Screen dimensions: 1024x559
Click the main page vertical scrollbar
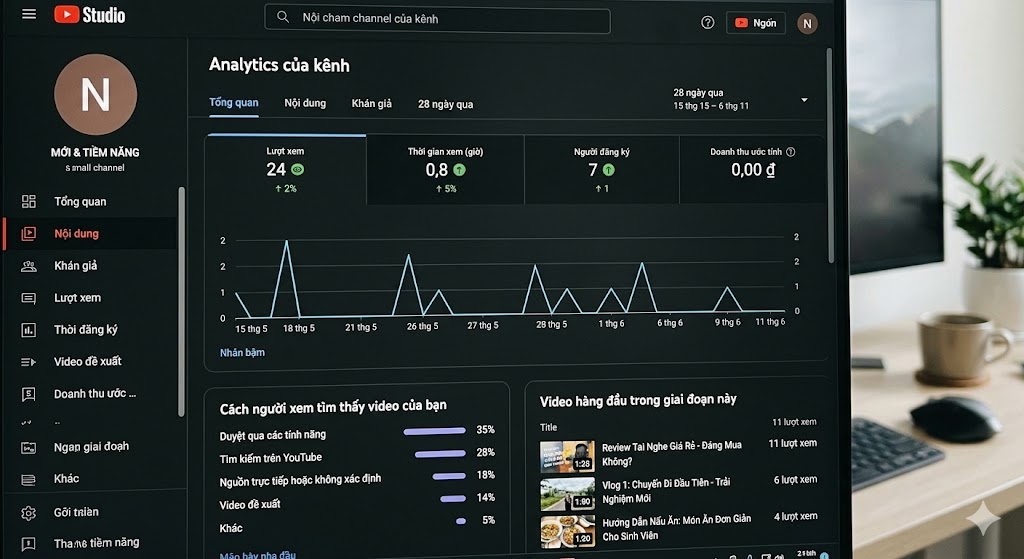point(830,155)
